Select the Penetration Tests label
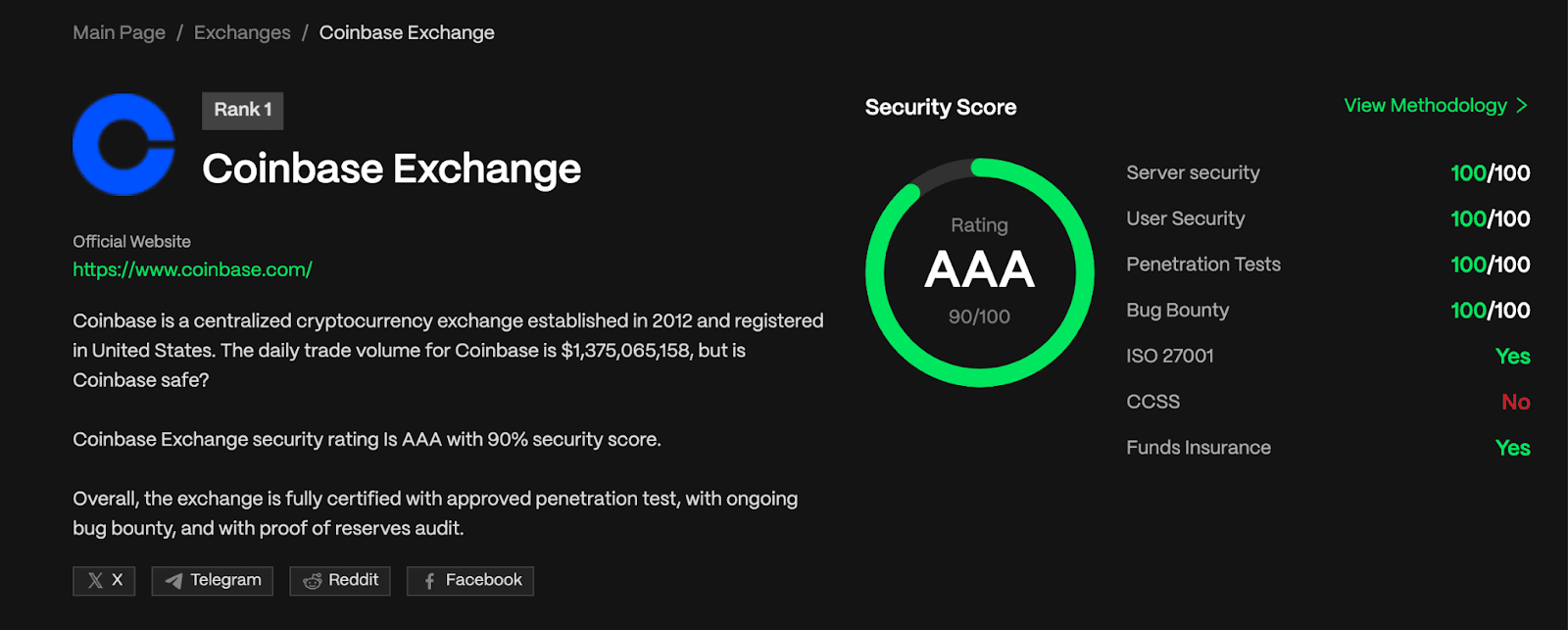1568x630 pixels. (1203, 265)
